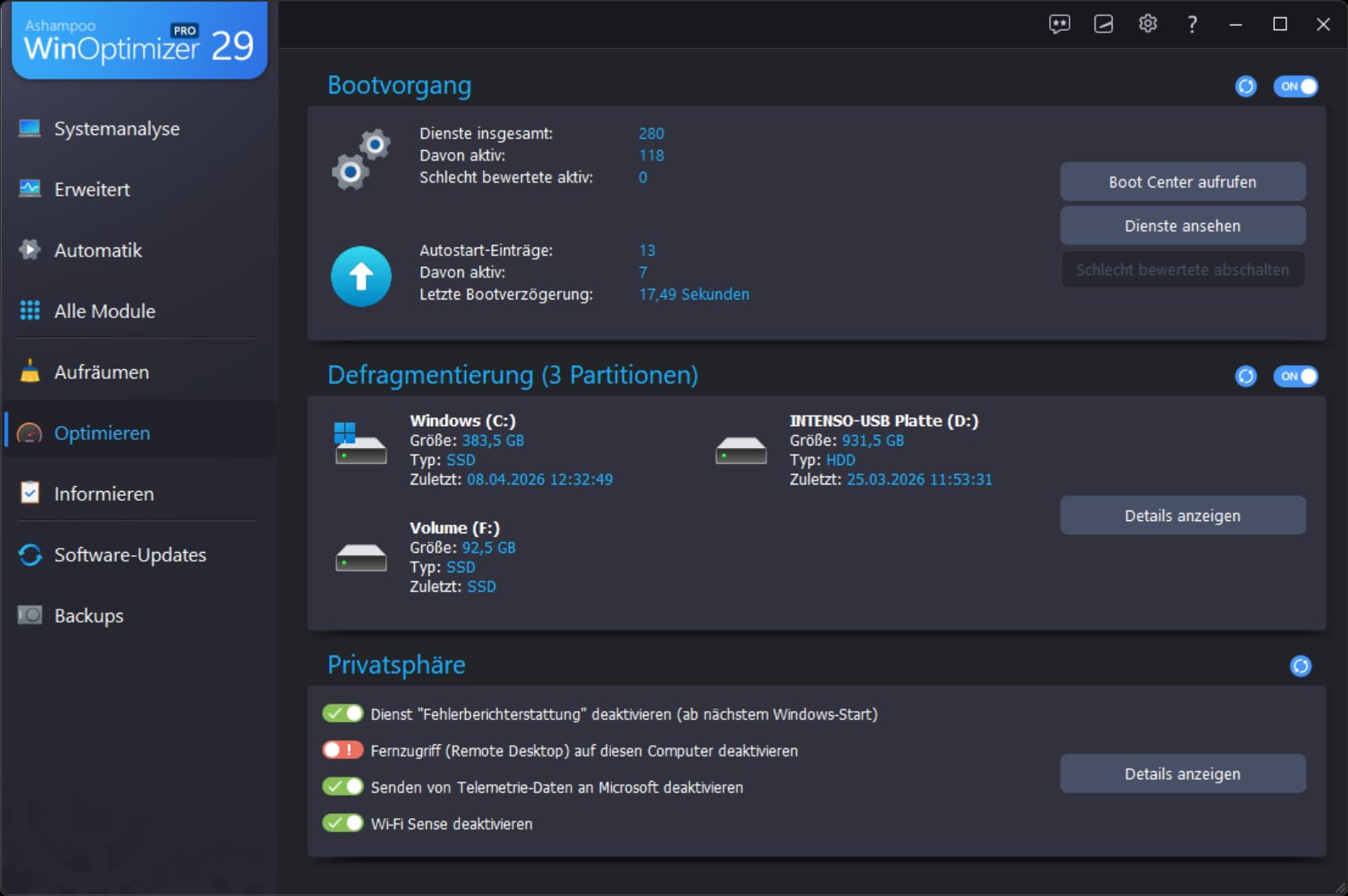Click Autostart-Einträge value 13
This screenshot has width=1348, height=896.
[x=647, y=250]
